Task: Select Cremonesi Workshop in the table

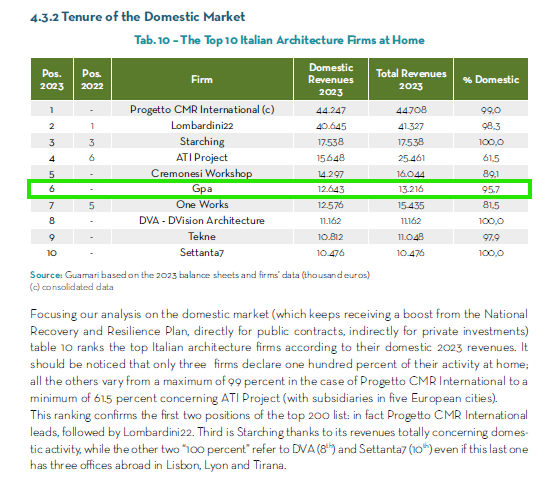Action: coord(202,173)
